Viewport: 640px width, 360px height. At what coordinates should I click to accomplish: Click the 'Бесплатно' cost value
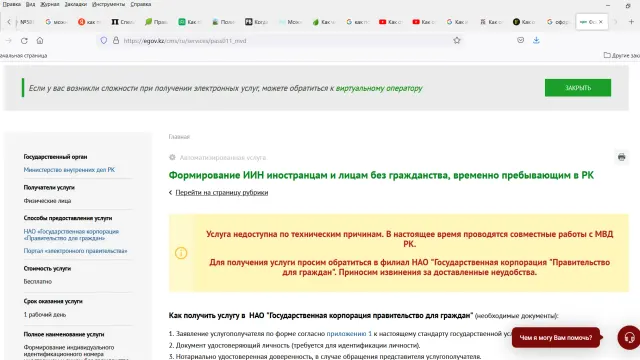click(x=38, y=282)
